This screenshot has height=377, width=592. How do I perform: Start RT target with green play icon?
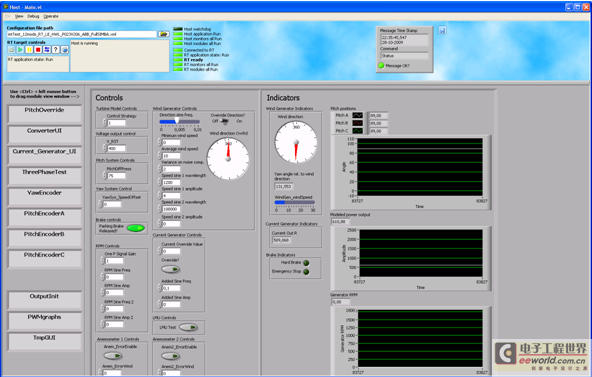[20, 49]
